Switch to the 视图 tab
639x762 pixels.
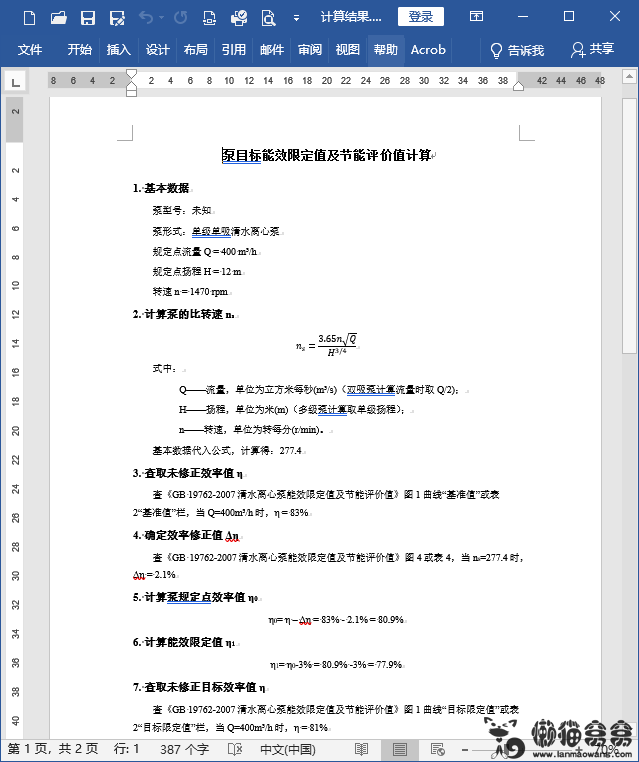pyautogui.click(x=348, y=50)
